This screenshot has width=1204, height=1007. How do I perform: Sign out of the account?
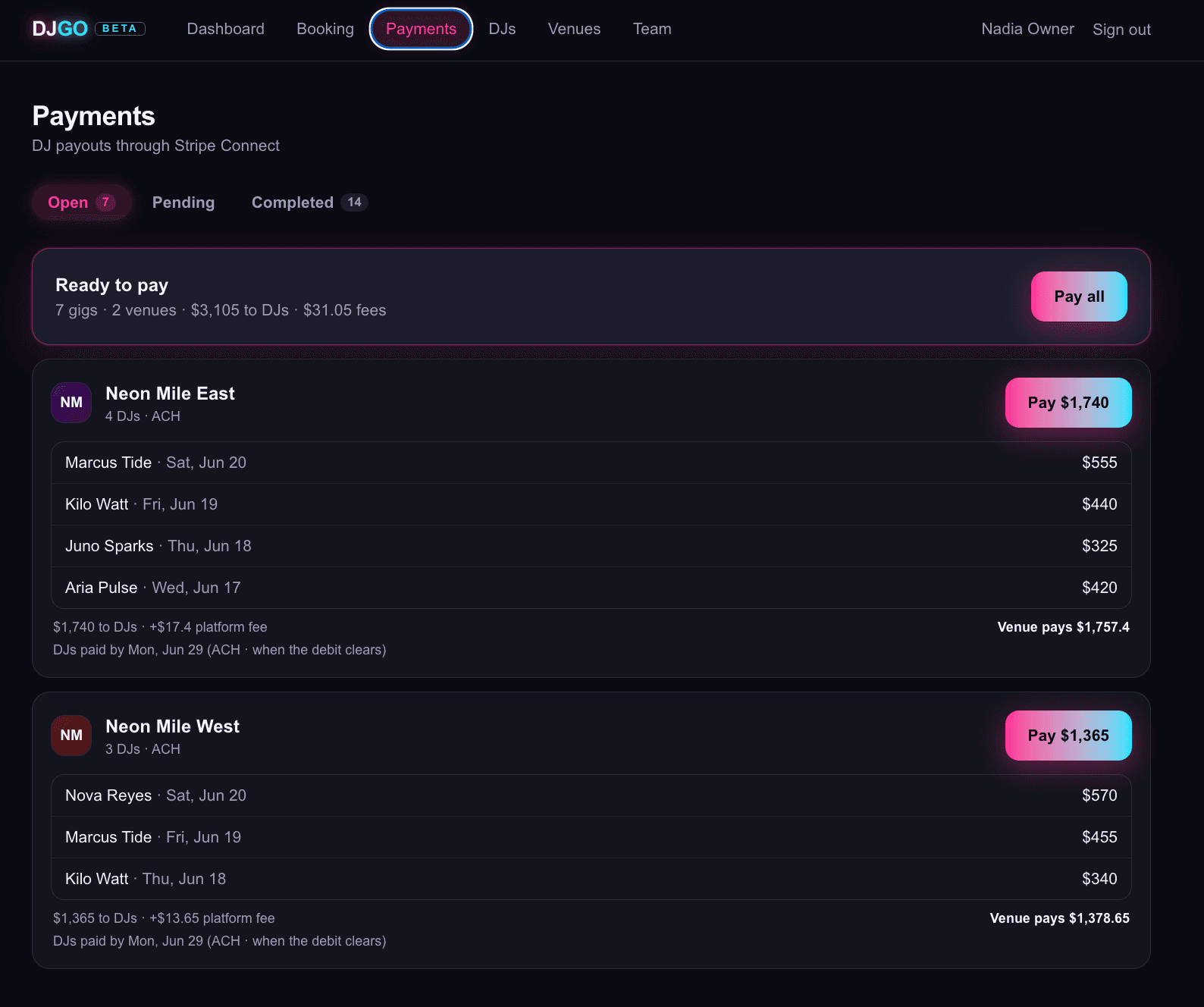coord(1121,30)
